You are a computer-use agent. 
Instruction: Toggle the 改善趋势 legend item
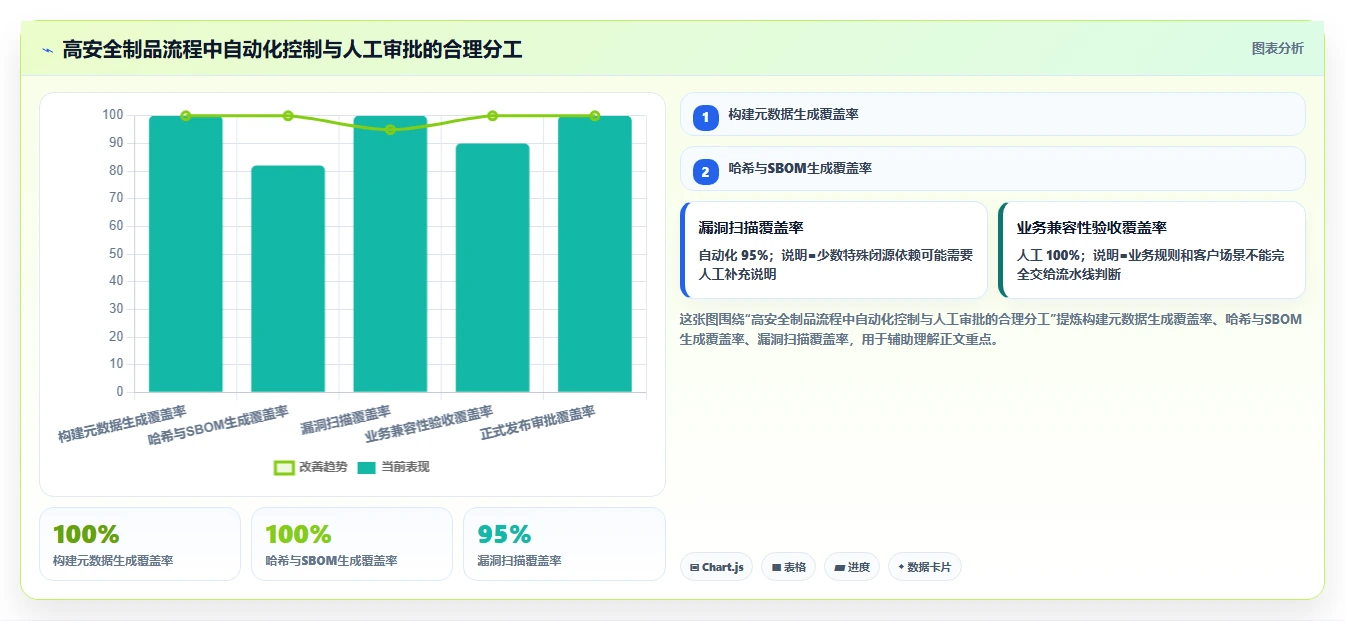click(311, 467)
